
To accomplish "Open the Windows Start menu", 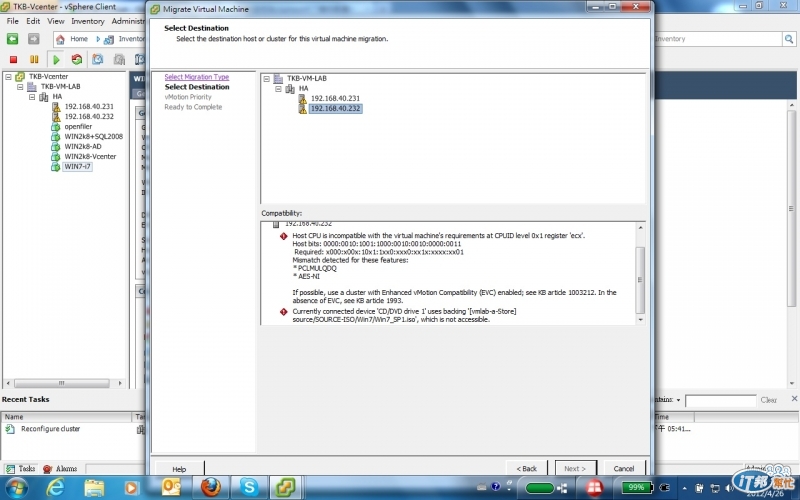I will pyautogui.click(x=16, y=488).
